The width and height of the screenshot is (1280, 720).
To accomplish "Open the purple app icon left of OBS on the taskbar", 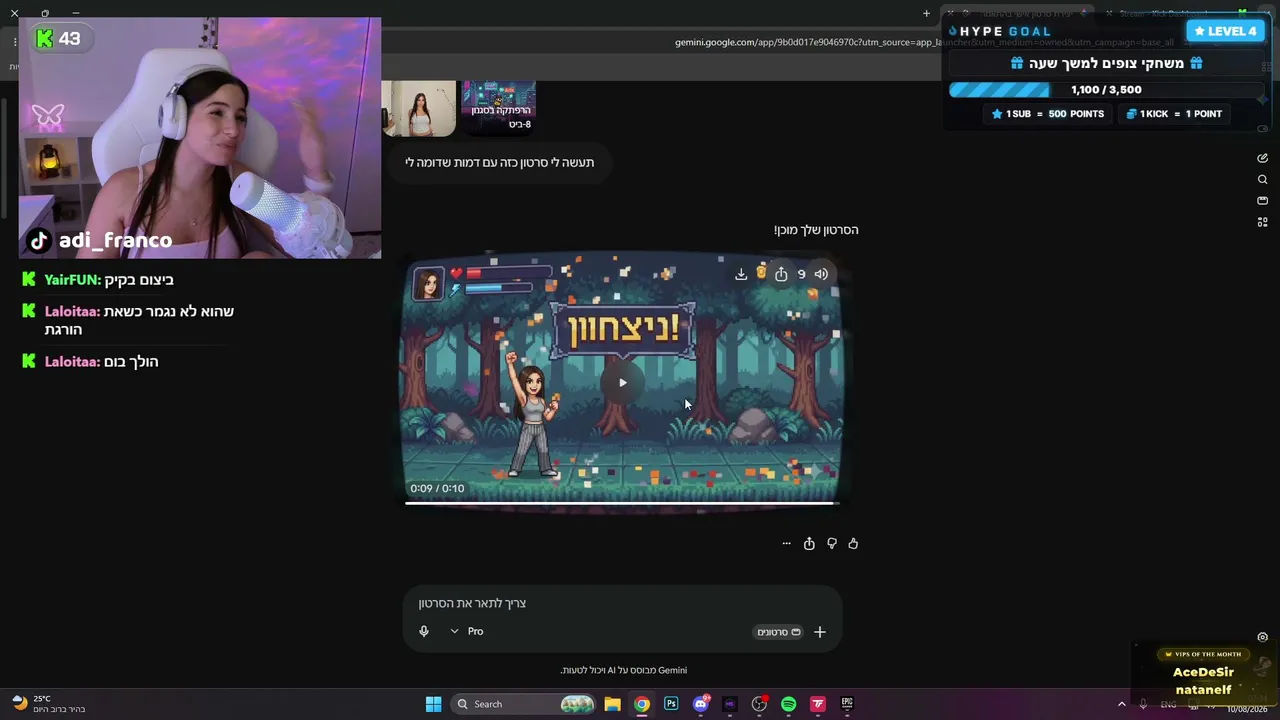I will [x=730, y=704].
